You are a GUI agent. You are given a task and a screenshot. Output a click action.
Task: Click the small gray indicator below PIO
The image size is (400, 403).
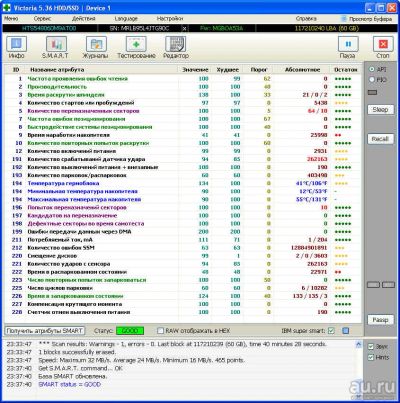coord(372,92)
